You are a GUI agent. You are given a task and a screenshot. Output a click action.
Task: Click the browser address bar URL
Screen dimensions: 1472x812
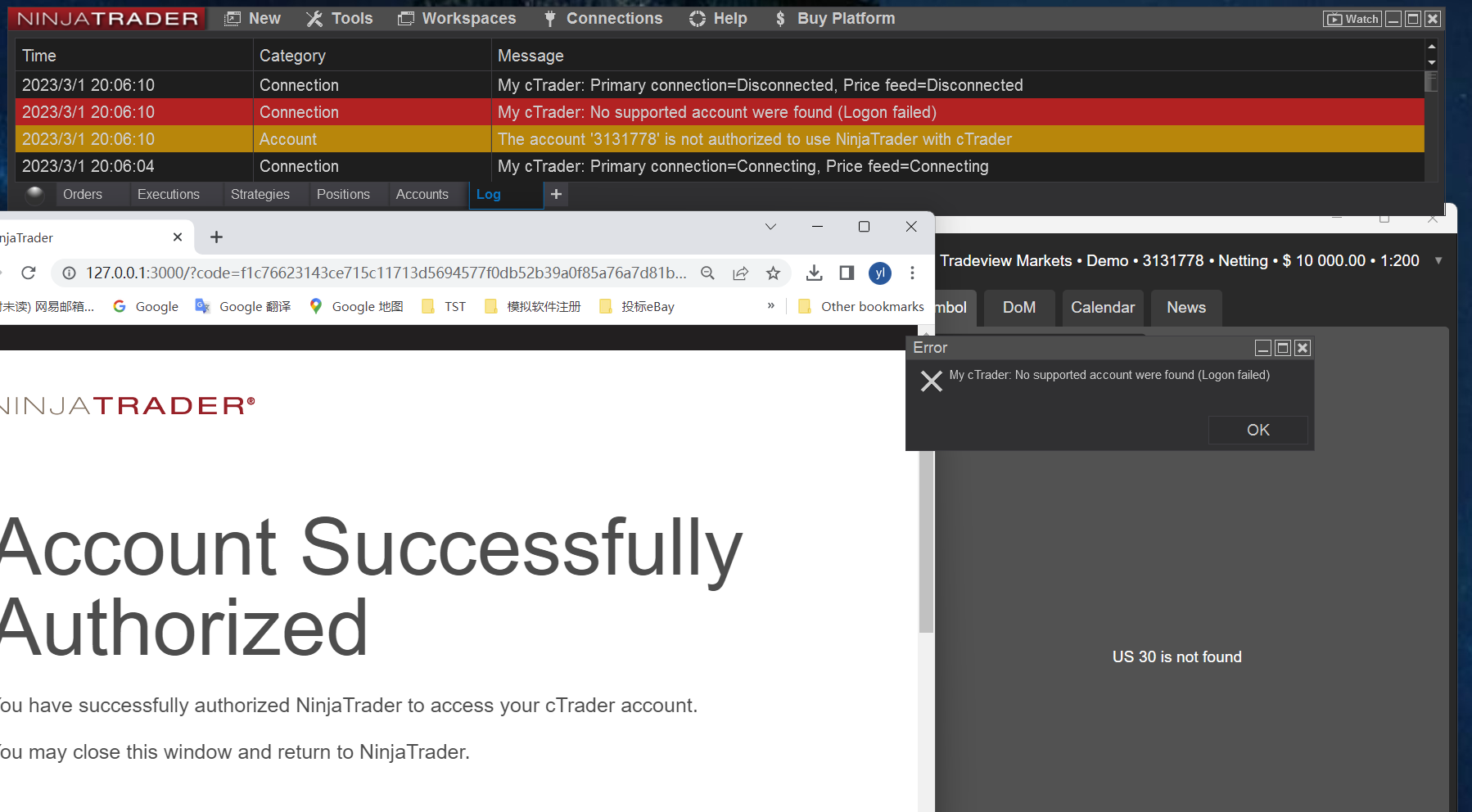tap(386, 273)
